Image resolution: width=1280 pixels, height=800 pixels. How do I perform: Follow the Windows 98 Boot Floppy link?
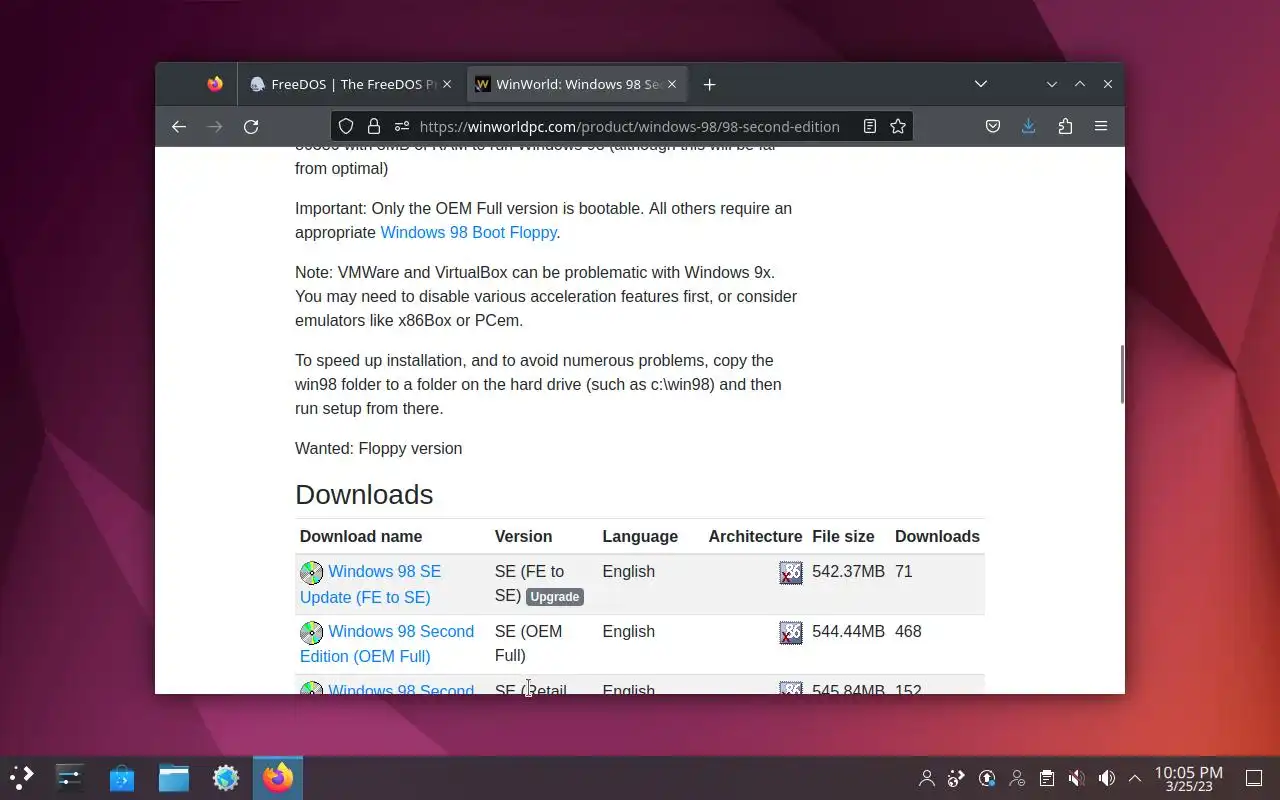coord(468,232)
